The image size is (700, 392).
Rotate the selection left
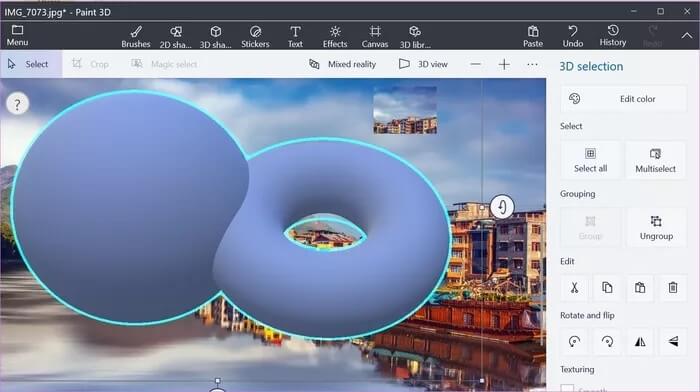[574, 342]
